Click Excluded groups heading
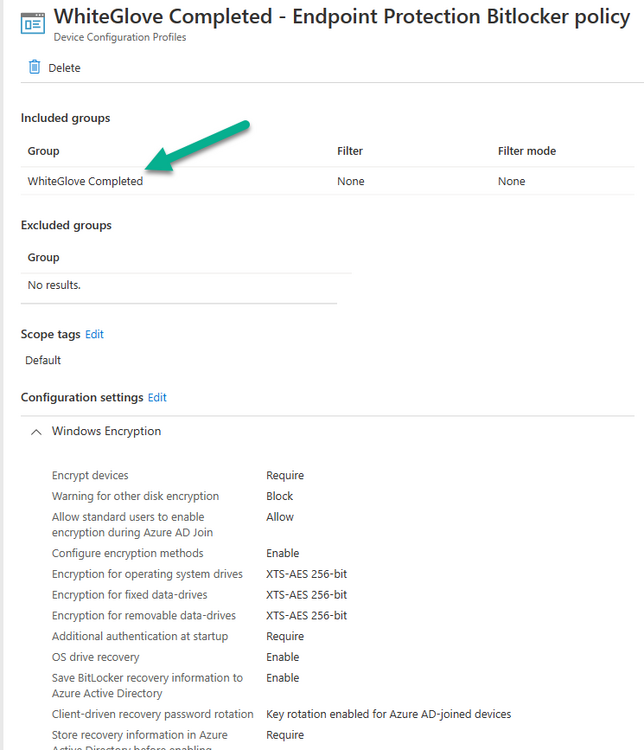This screenshot has height=750, width=644. point(66,225)
